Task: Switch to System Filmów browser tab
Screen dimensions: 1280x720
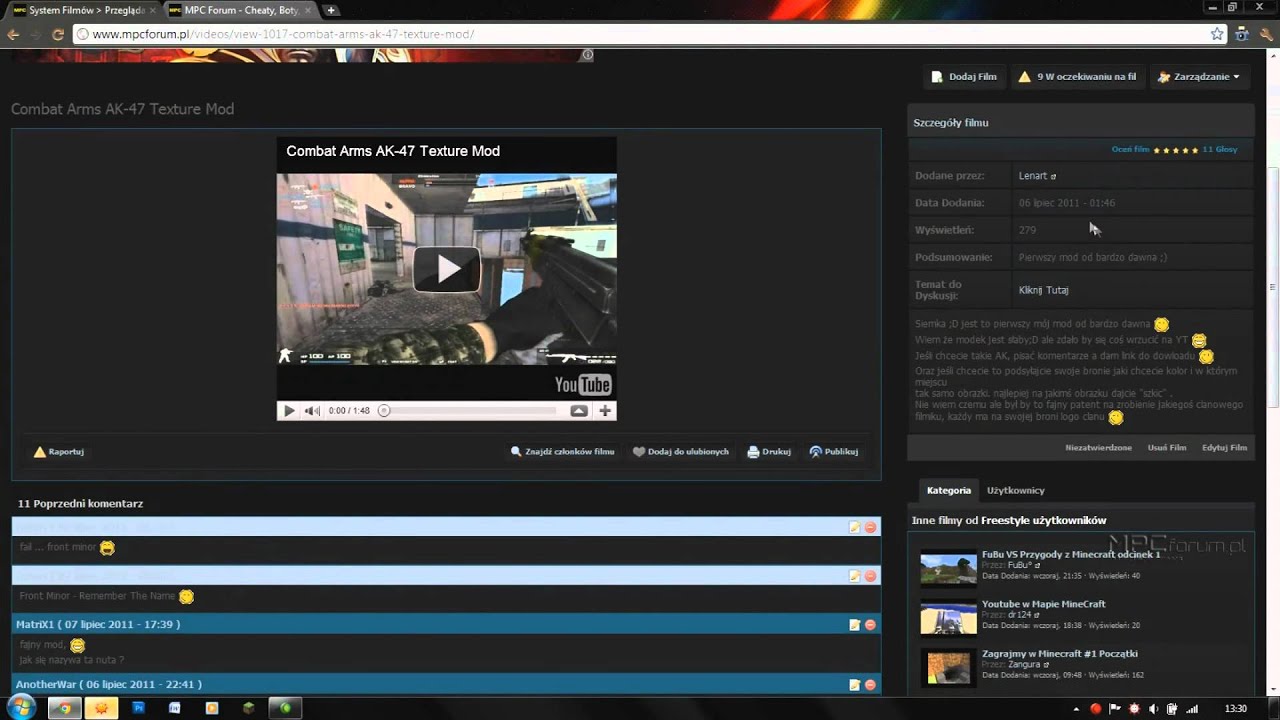Action: (83, 10)
